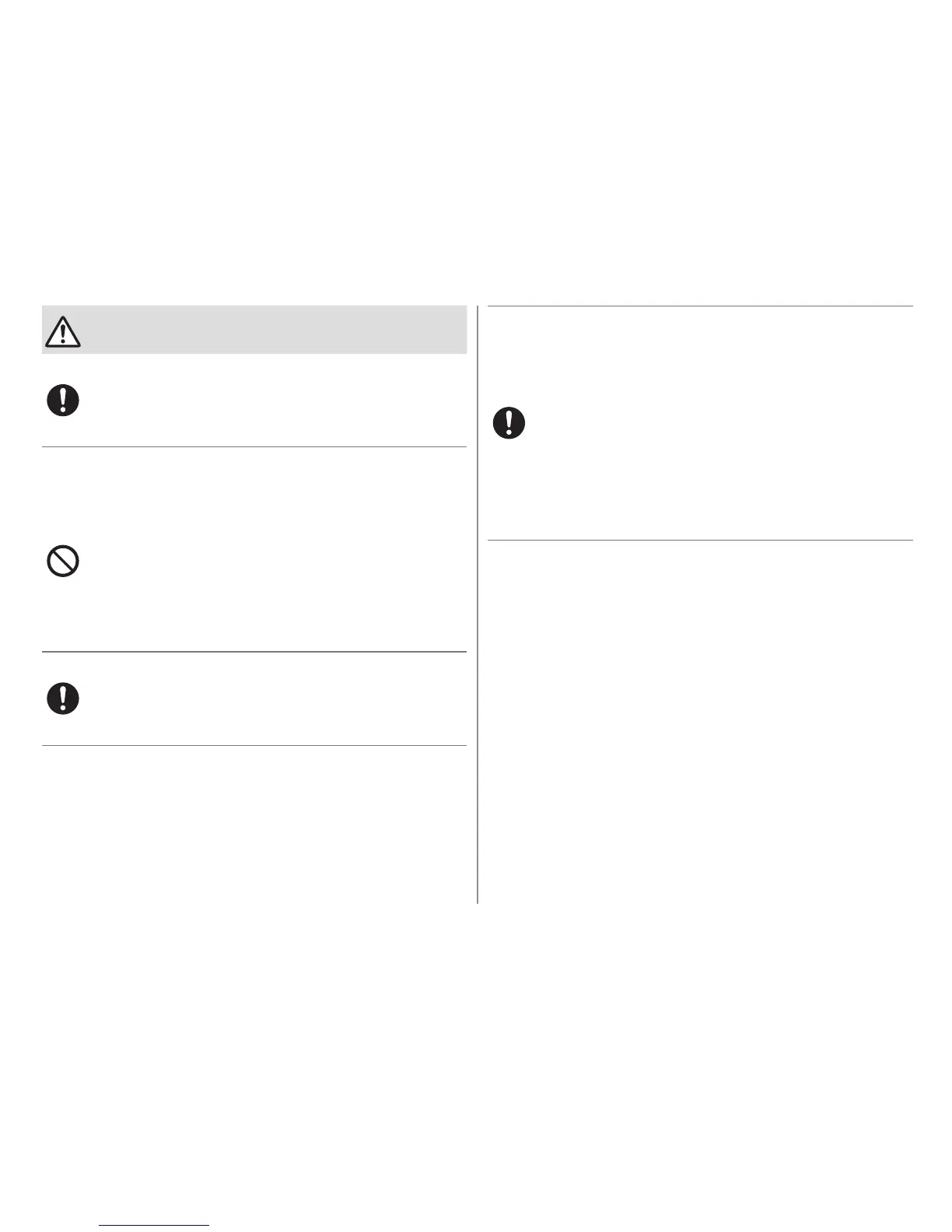Click empty right-column area below its lower rule

pos(700,716)
